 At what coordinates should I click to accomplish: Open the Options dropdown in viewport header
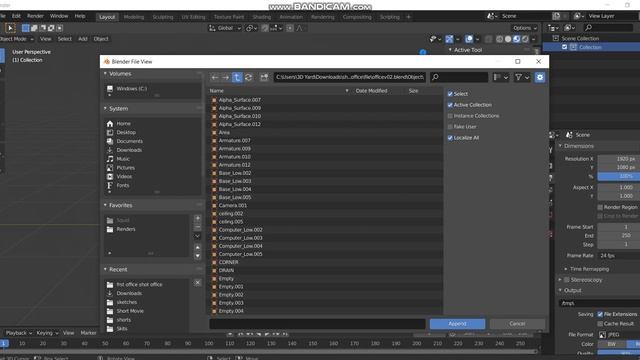click(525, 28)
